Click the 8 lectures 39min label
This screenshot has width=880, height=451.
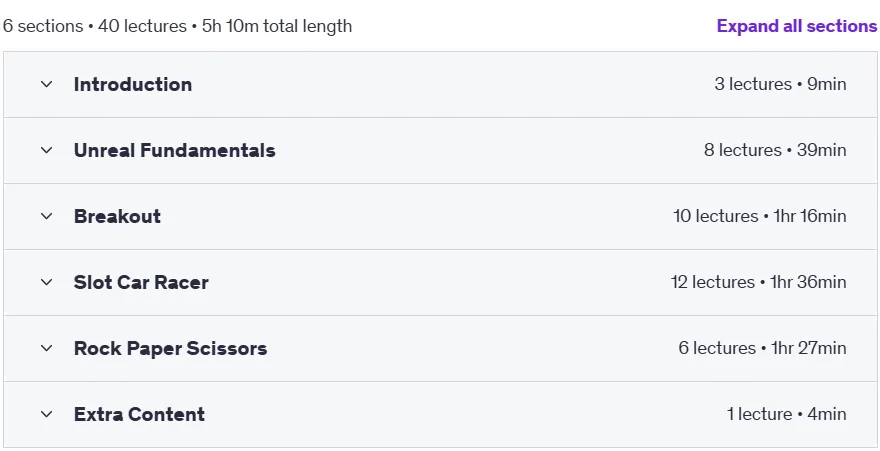point(775,150)
